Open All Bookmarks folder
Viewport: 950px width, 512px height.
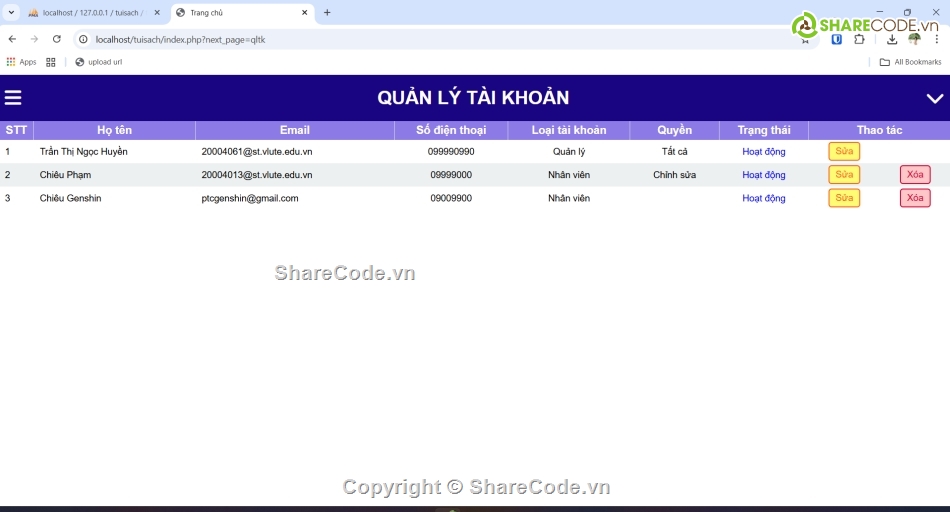pyautogui.click(x=911, y=62)
